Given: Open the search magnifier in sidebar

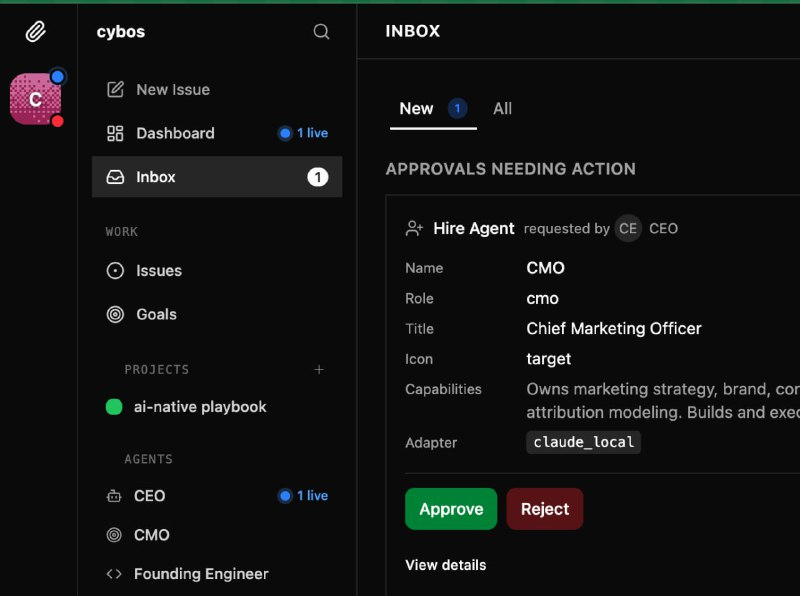Looking at the screenshot, I should coord(321,32).
